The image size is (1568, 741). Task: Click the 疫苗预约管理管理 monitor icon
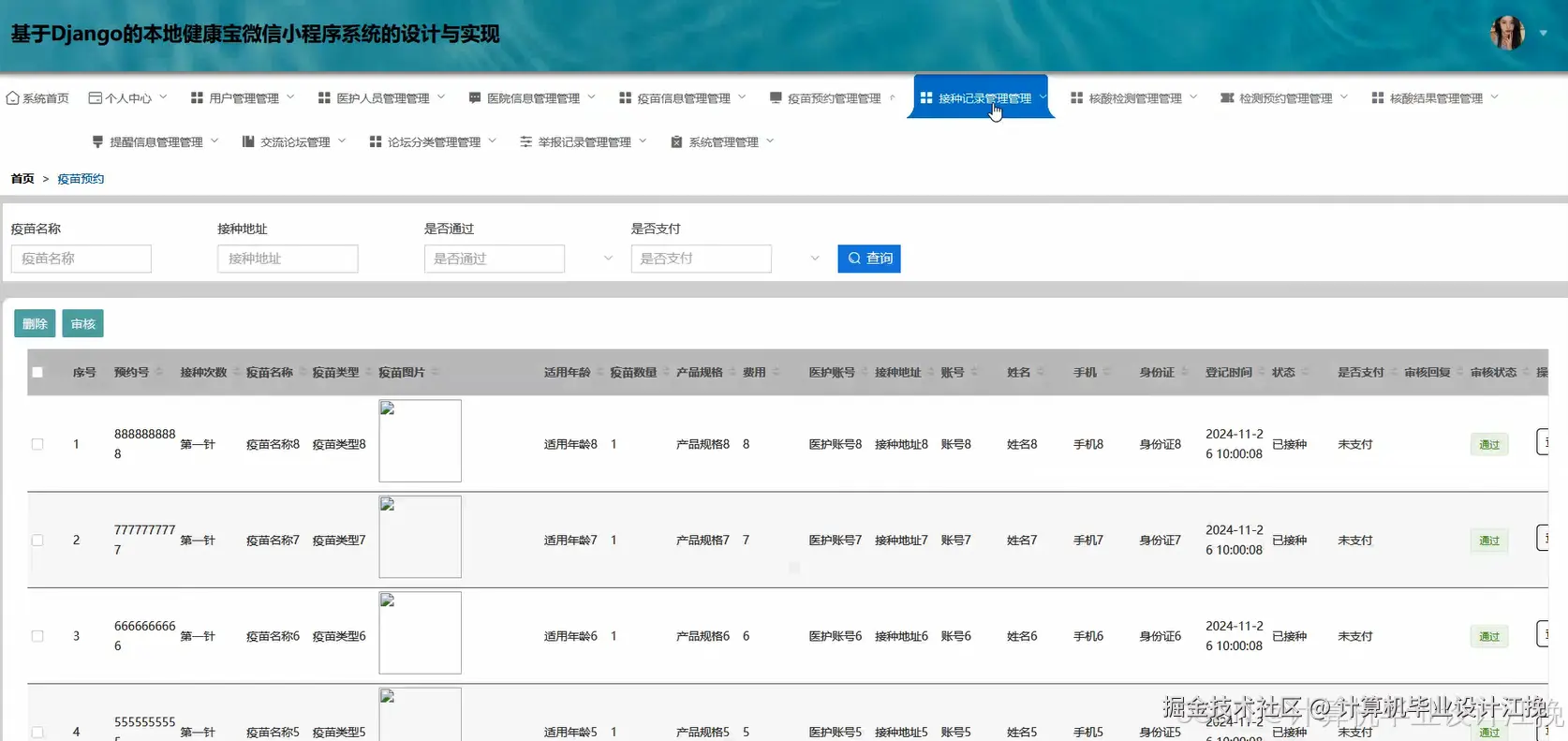[x=776, y=98]
